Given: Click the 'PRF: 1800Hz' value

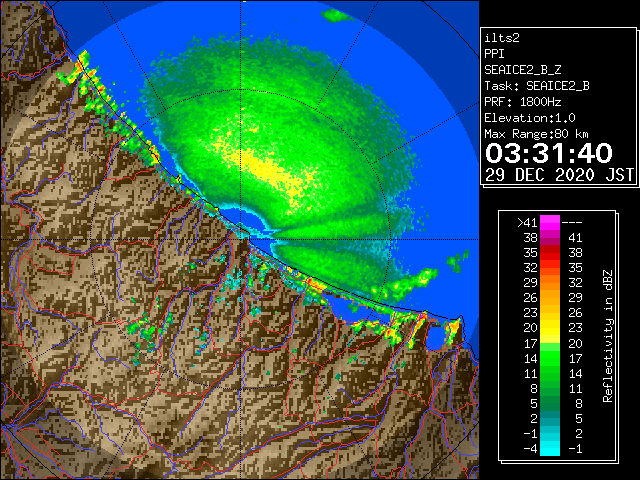Looking at the screenshot, I should pyautogui.click(x=523, y=102).
